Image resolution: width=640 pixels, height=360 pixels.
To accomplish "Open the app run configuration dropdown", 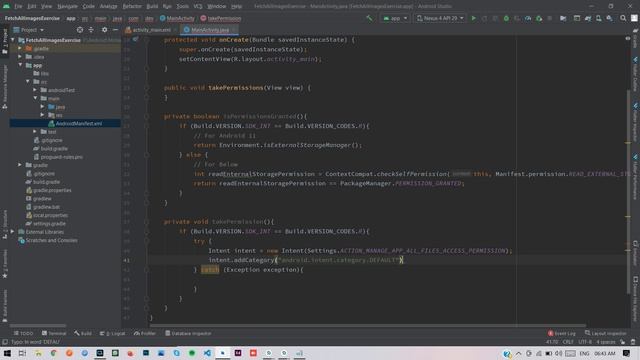I will tap(395, 18).
